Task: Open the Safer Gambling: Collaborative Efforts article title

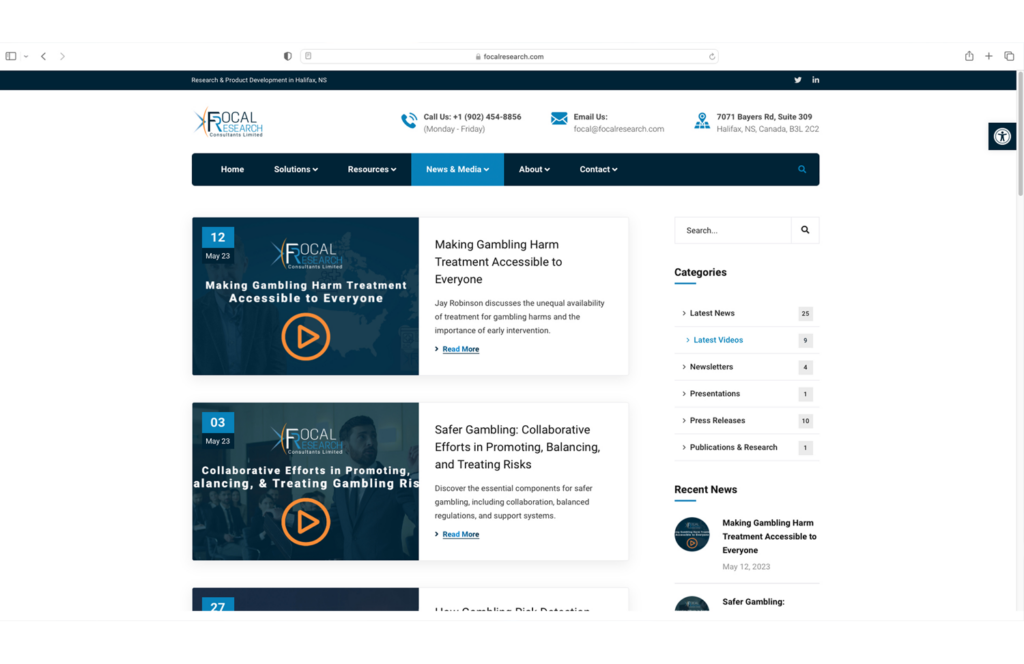Action: (x=517, y=447)
